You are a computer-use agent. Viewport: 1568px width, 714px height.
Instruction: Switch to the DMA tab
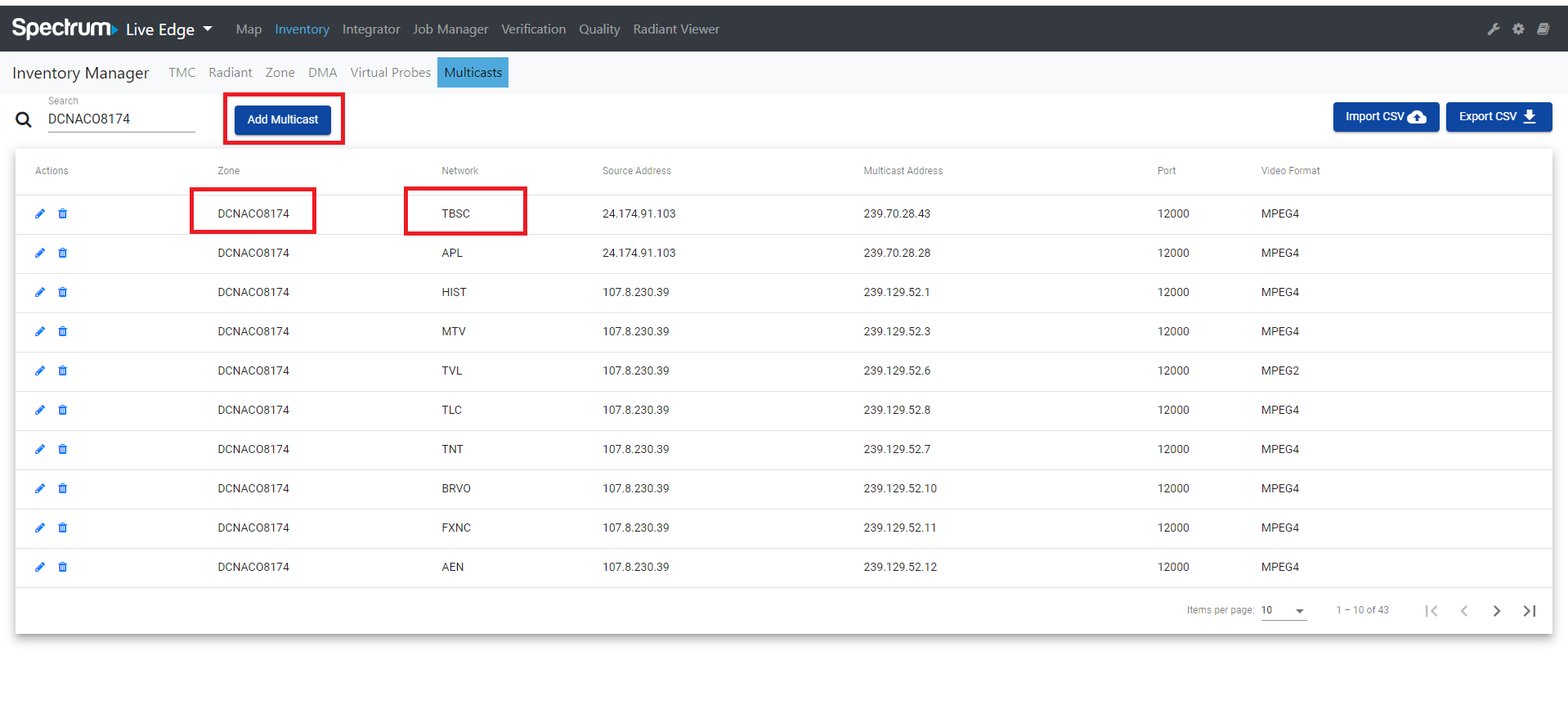[x=323, y=73]
